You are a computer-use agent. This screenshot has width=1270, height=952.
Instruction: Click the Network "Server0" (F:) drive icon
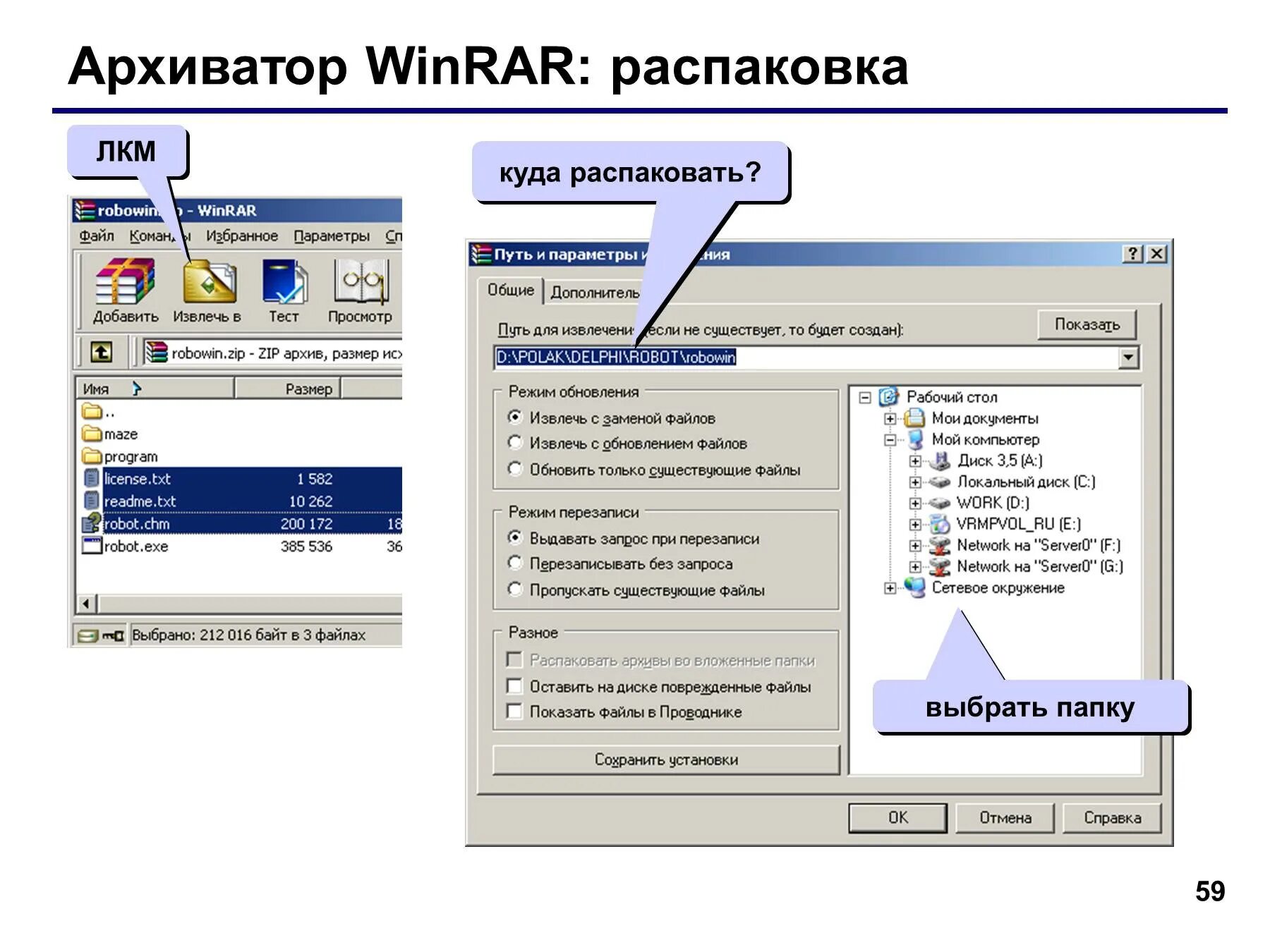click(x=940, y=545)
